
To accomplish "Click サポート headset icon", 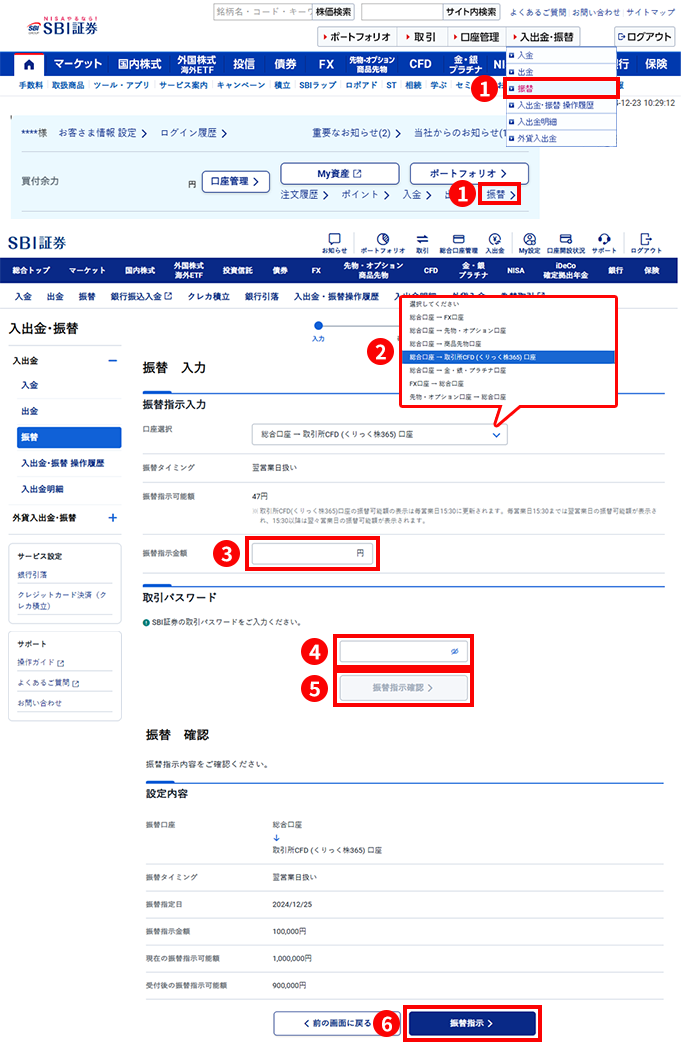I will 604,243.
